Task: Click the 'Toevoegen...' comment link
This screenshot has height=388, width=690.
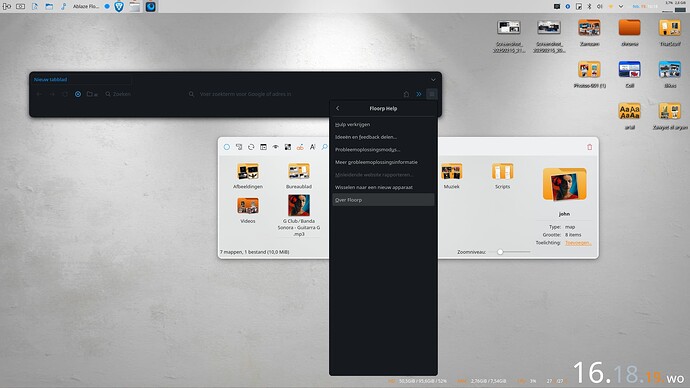Action: pos(578,243)
